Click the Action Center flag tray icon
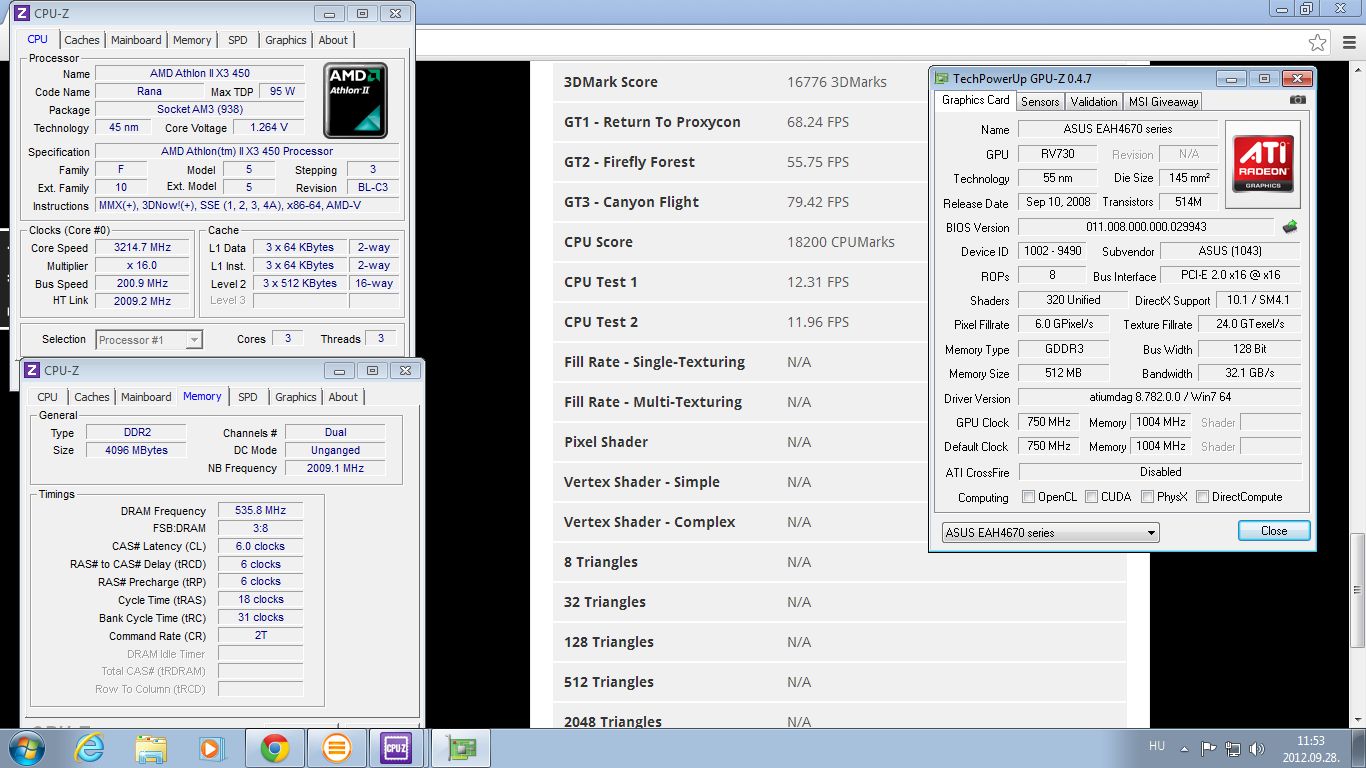The image size is (1366, 768). pos(1209,748)
